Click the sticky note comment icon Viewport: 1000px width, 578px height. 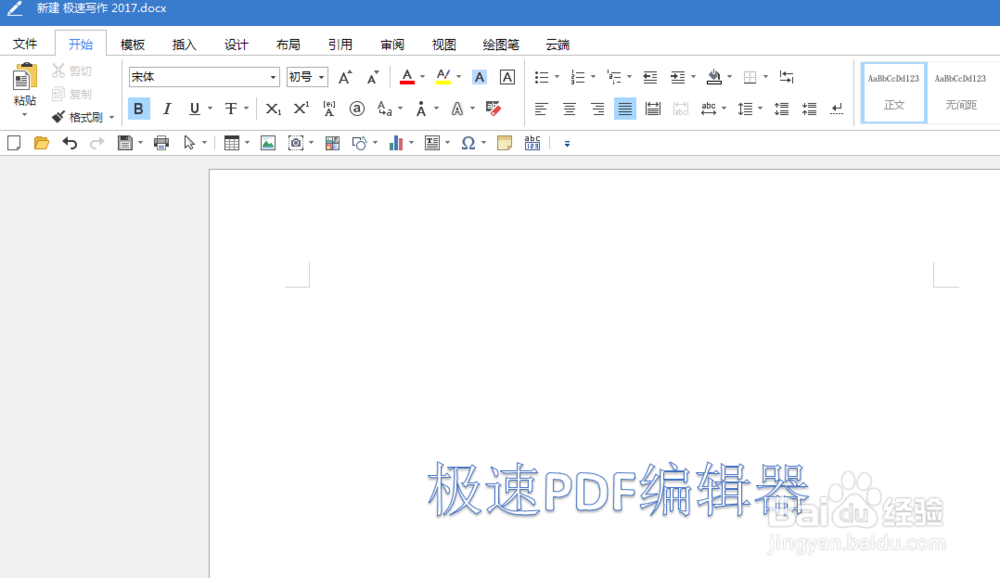[x=504, y=143]
